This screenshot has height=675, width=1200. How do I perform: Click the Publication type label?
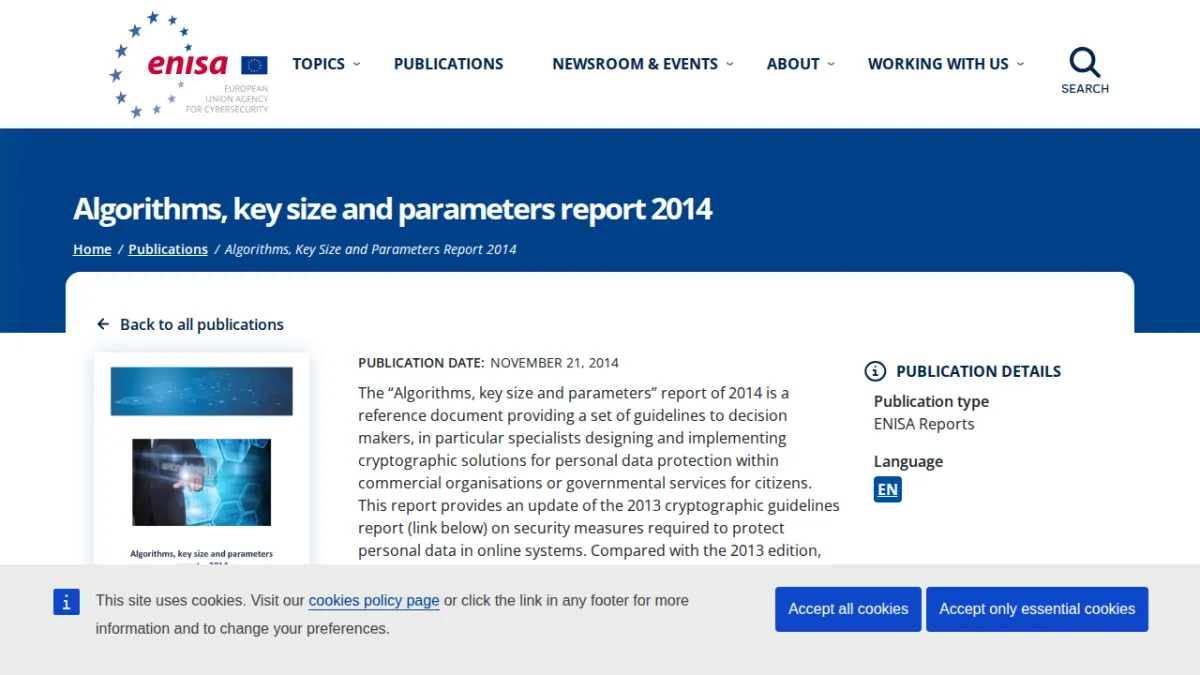pos(931,402)
